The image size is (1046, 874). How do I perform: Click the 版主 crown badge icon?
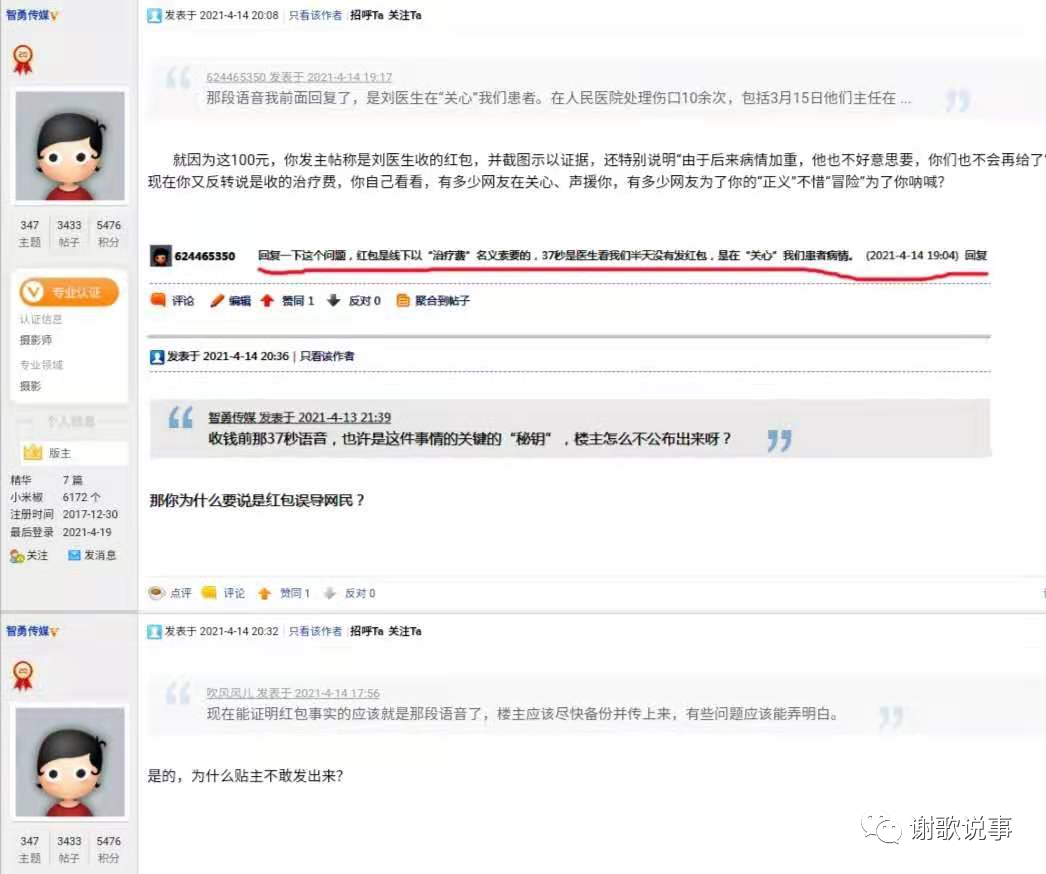[32, 452]
